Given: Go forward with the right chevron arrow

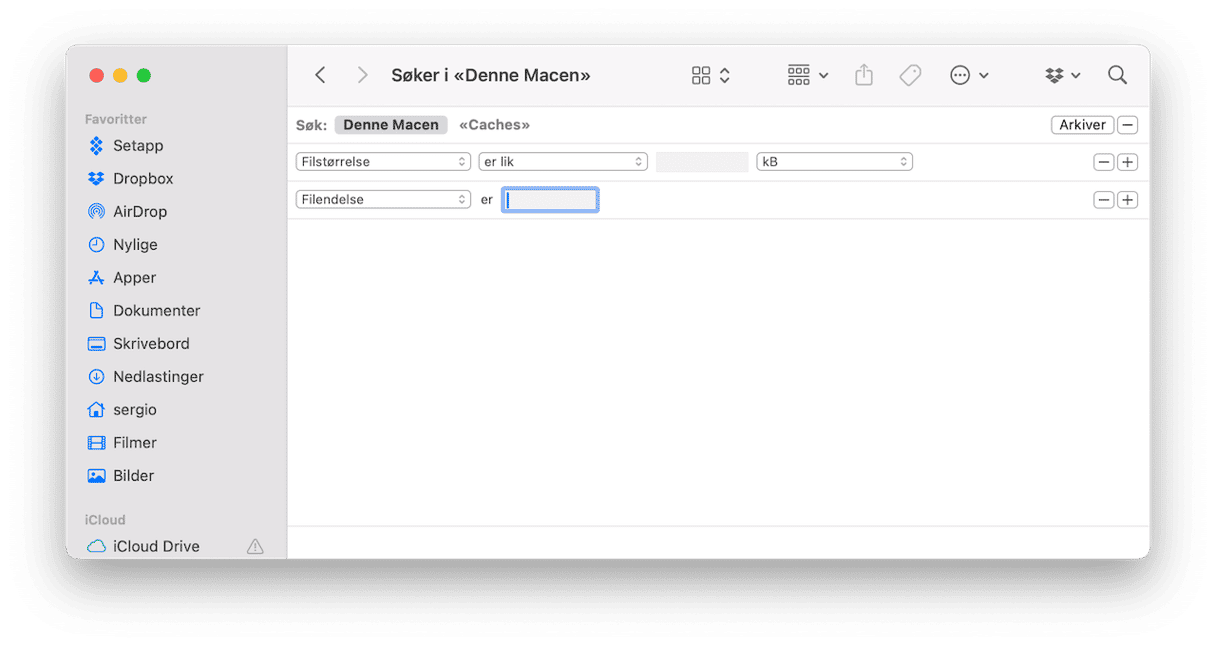Looking at the screenshot, I should (x=363, y=75).
